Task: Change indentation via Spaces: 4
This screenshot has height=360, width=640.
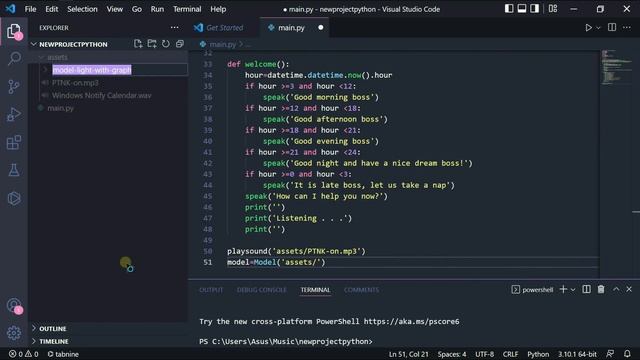Action: pos(452,354)
